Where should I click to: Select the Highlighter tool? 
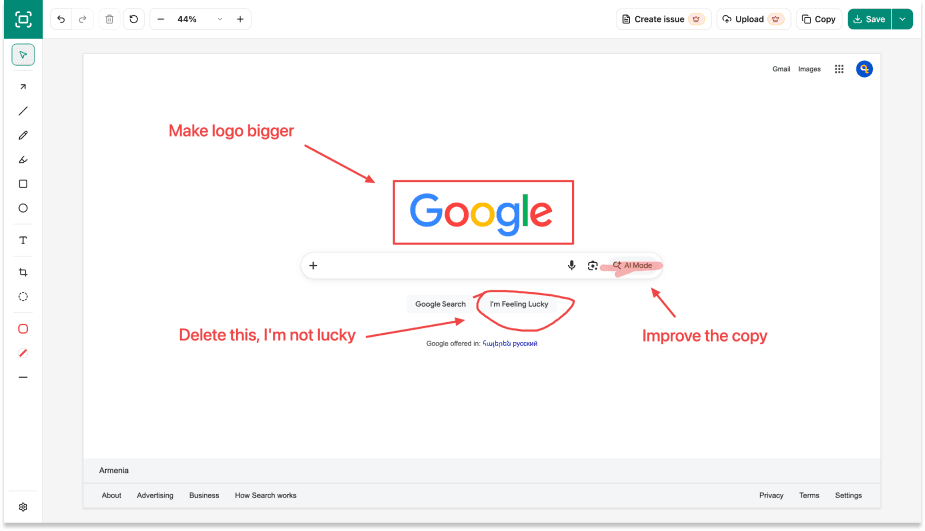click(23, 159)
